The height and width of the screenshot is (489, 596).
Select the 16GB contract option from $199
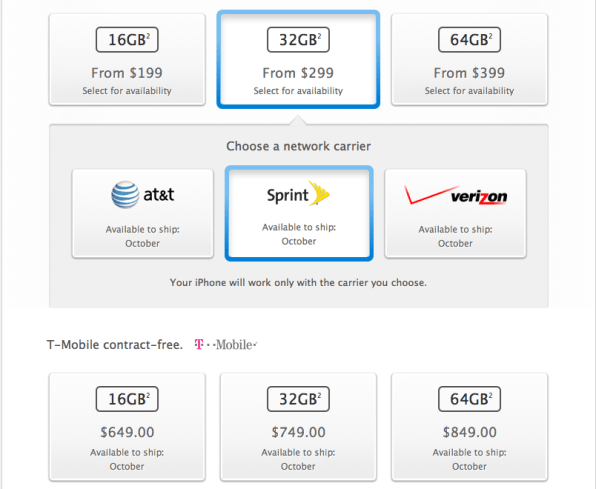127,60
